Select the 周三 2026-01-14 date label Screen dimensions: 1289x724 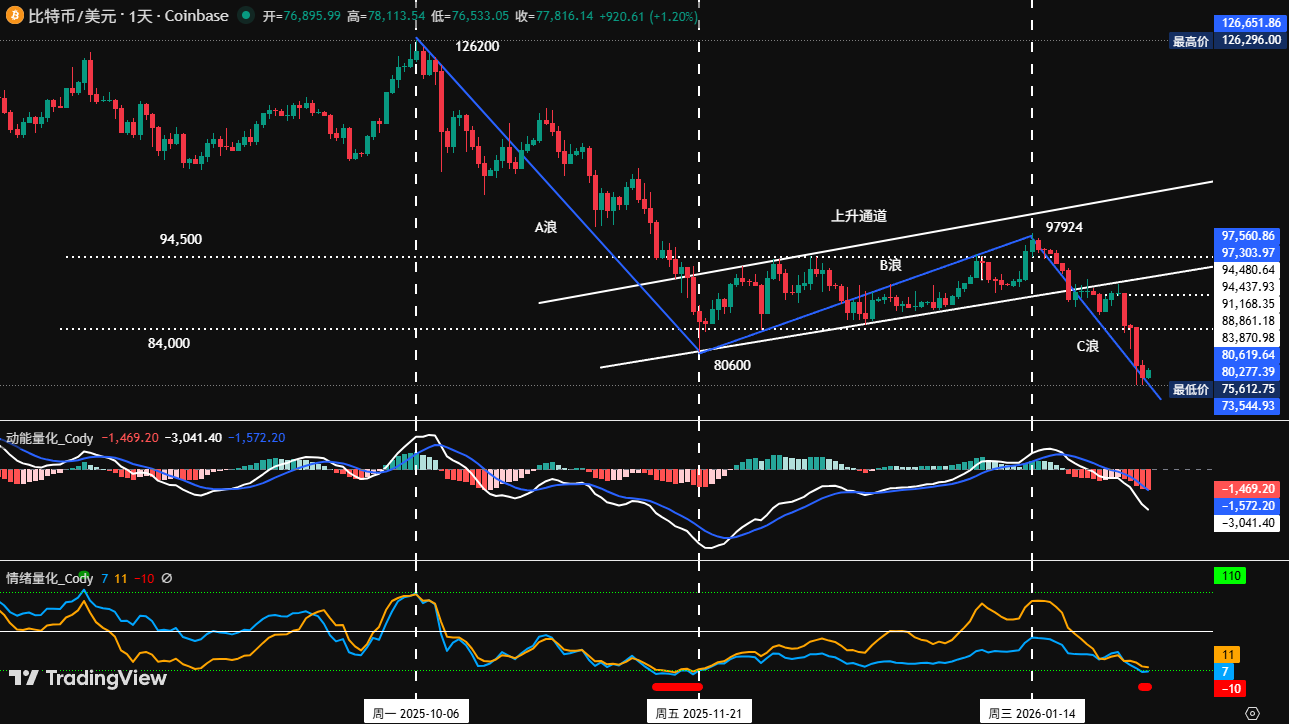(1030, 712)
